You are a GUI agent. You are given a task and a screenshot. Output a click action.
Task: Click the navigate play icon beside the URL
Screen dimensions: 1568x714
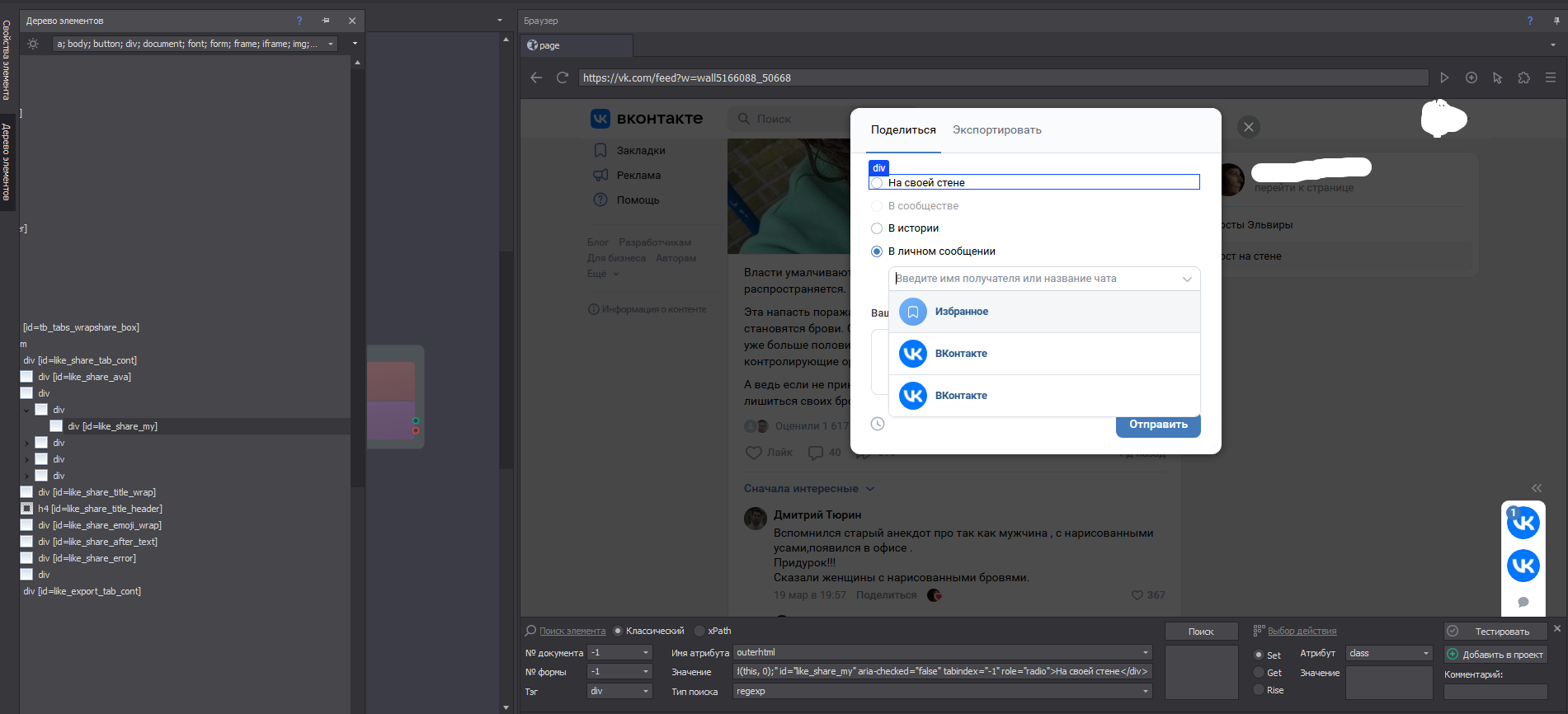pos(1444,78)
